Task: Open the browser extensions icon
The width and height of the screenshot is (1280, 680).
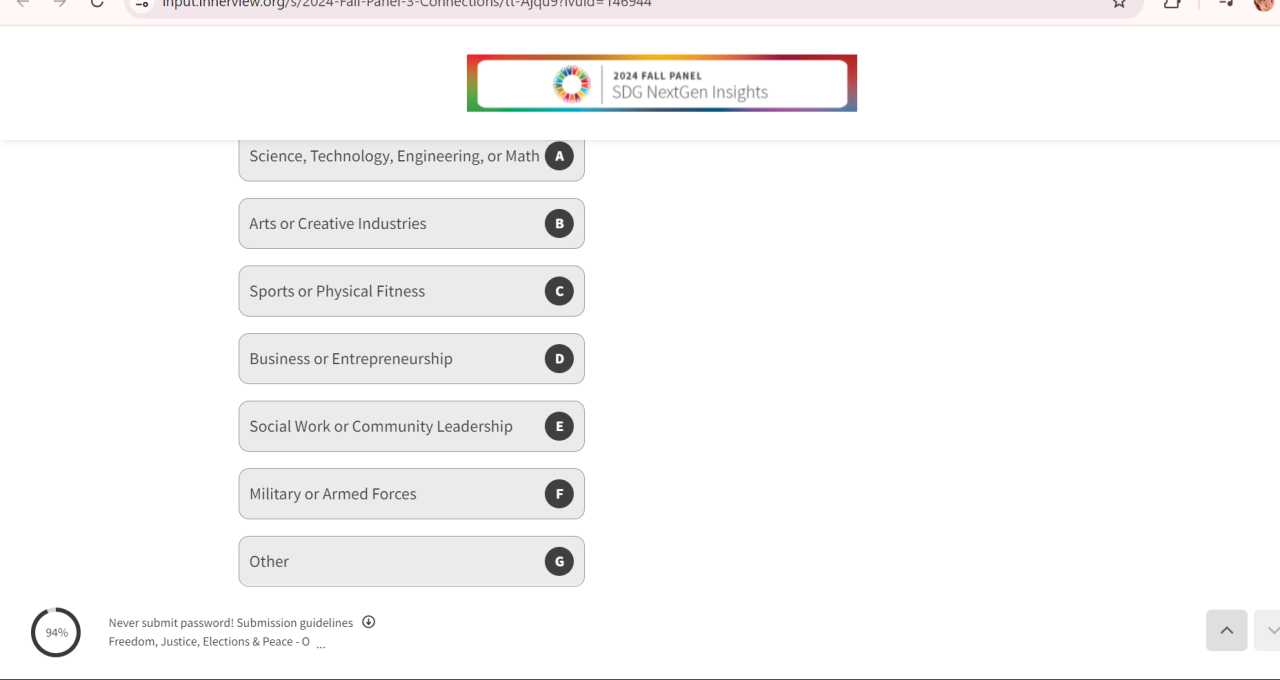Action: [x=1172, y=3]
